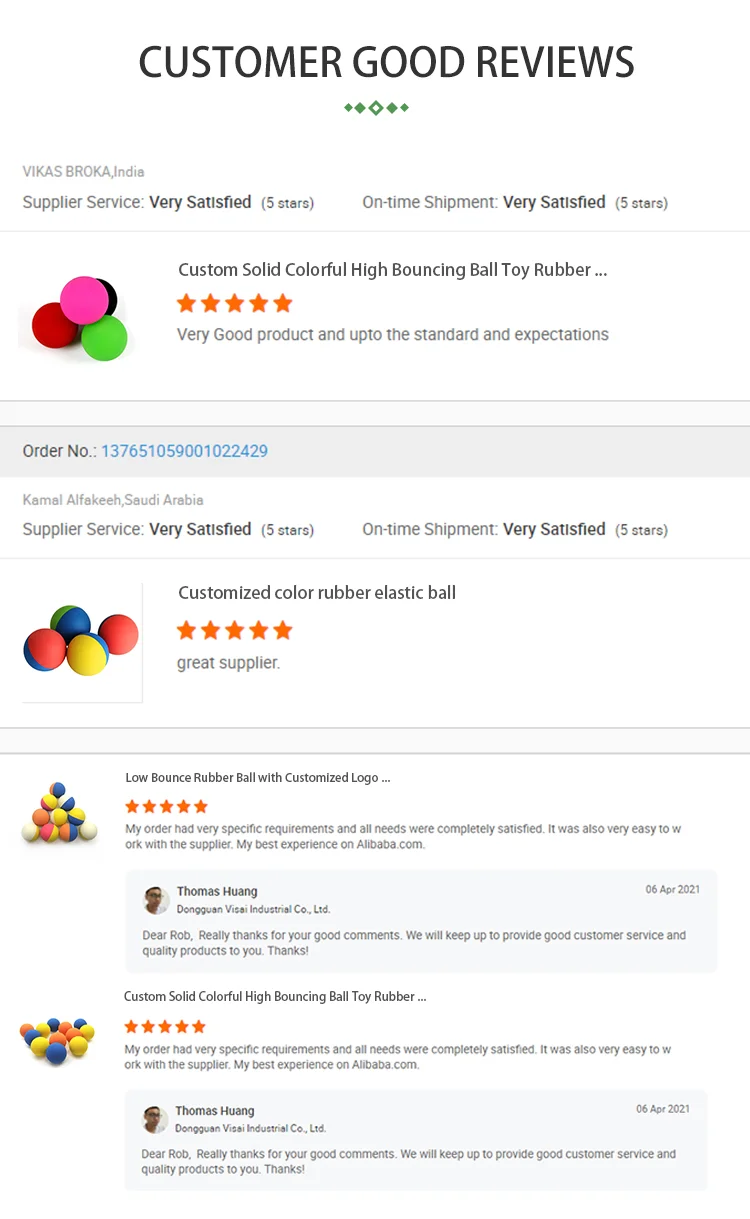Click the first Thomas Huang avatar icon
Image resolution: width=750 pixels, height=1219 pixels.
coord(156,900)
